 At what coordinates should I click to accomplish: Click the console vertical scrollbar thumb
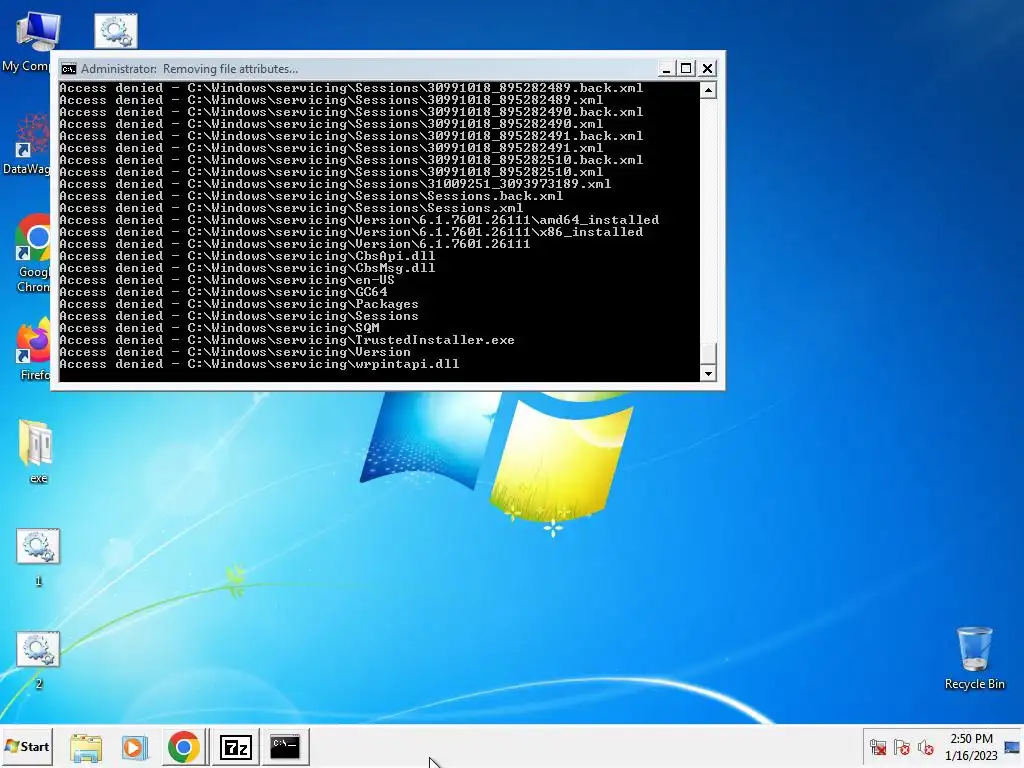coord(708,353)
